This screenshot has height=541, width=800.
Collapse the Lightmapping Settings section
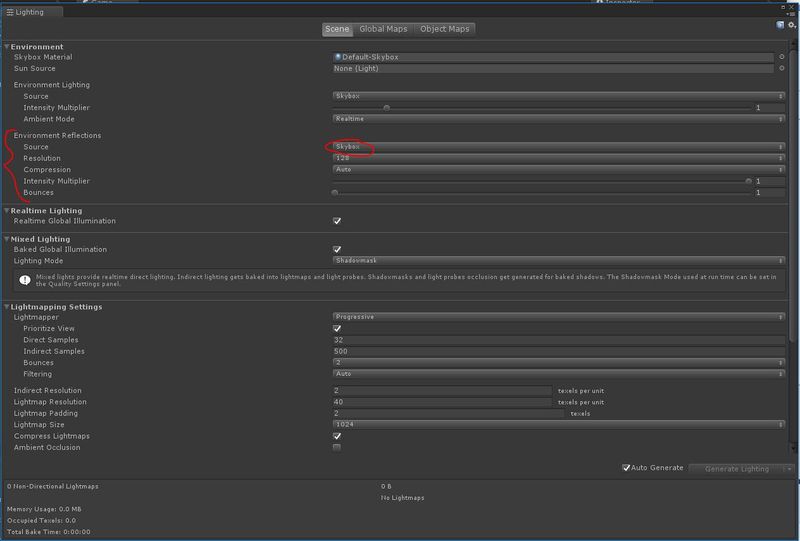pyautogui.click(x=7, y=307)
